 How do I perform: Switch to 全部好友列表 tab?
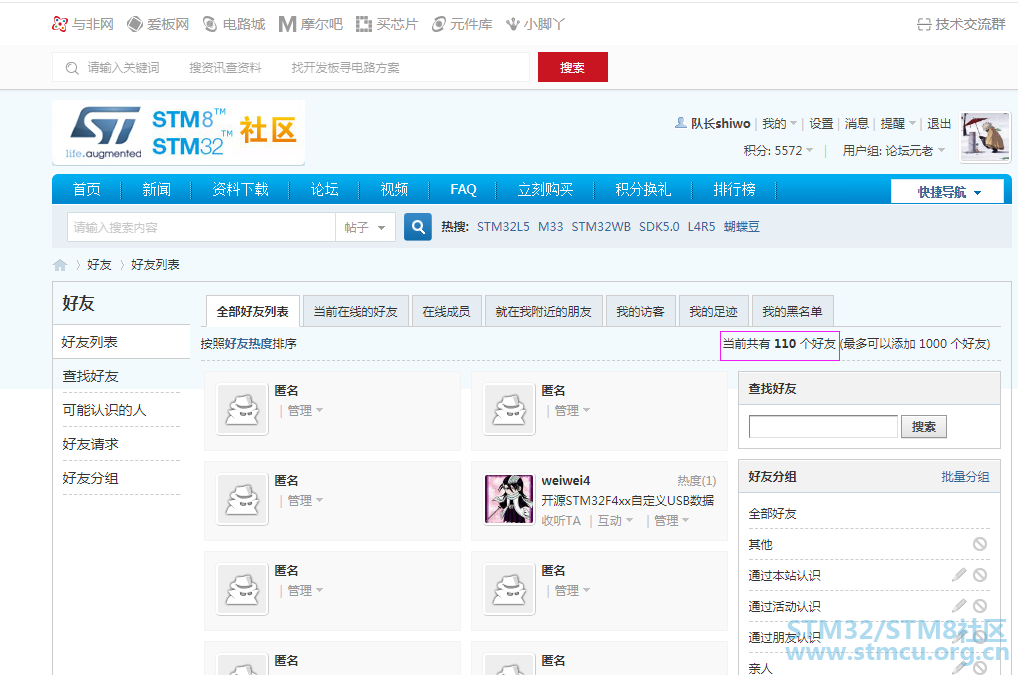253,312
